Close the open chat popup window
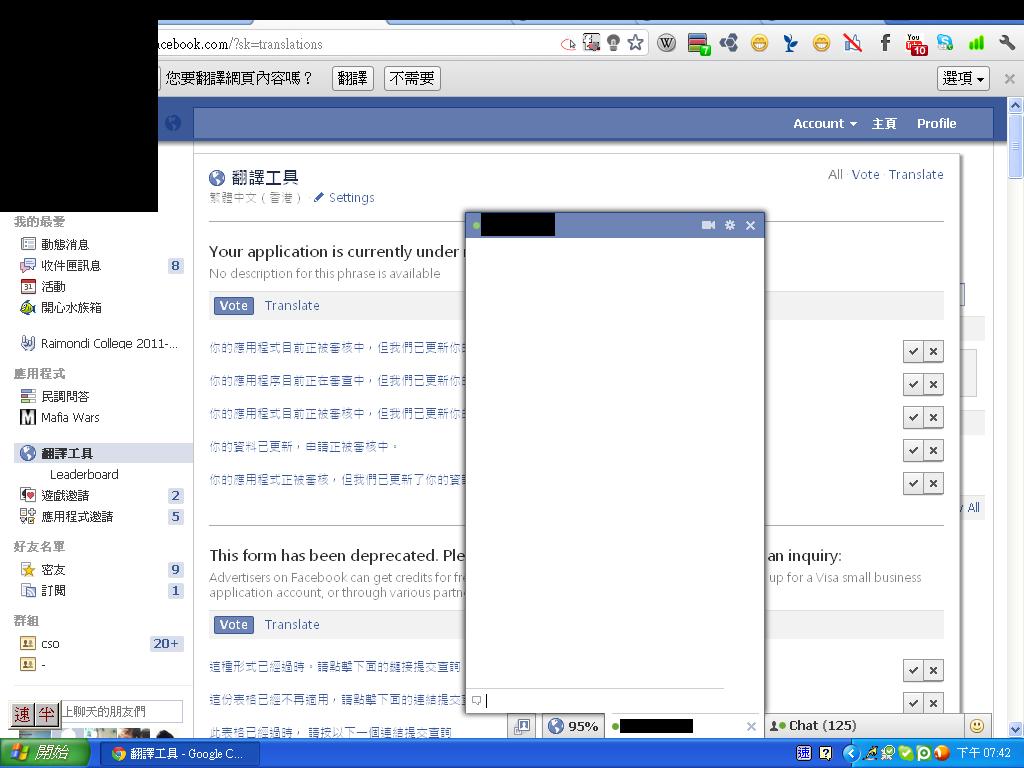1024x768 pixels. 750,225
